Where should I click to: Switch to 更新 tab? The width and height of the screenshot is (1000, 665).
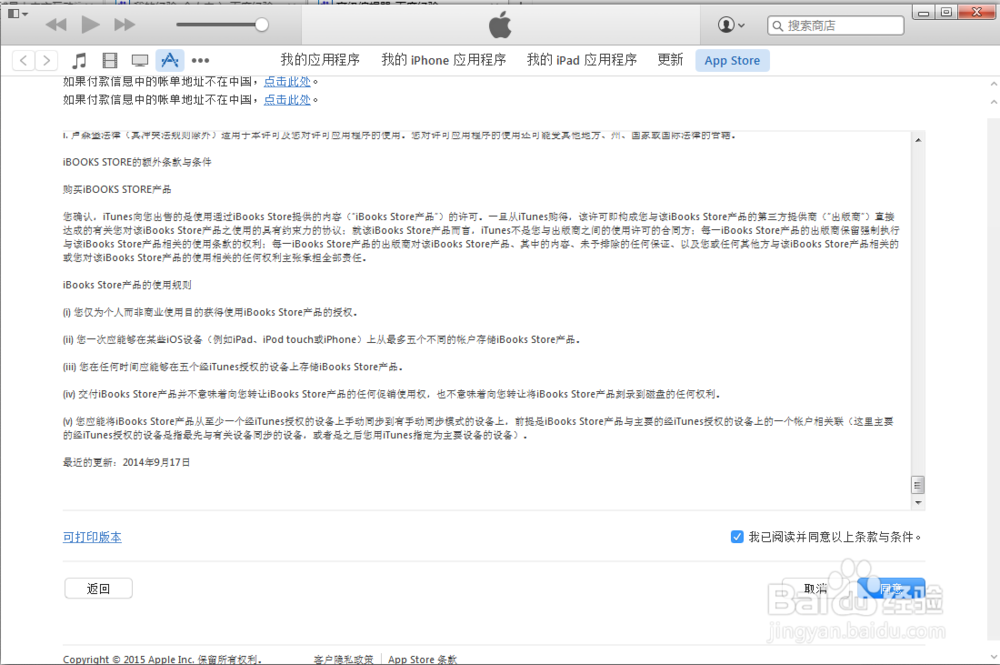coord(670,60)
